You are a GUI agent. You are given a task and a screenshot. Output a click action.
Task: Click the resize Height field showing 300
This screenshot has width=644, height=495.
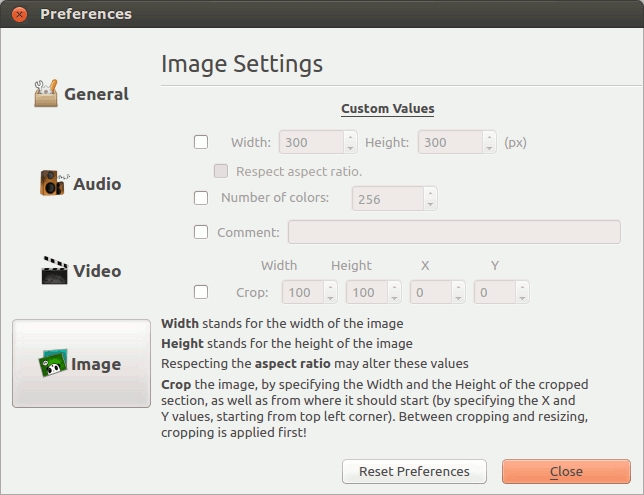(x=450, y=142)
